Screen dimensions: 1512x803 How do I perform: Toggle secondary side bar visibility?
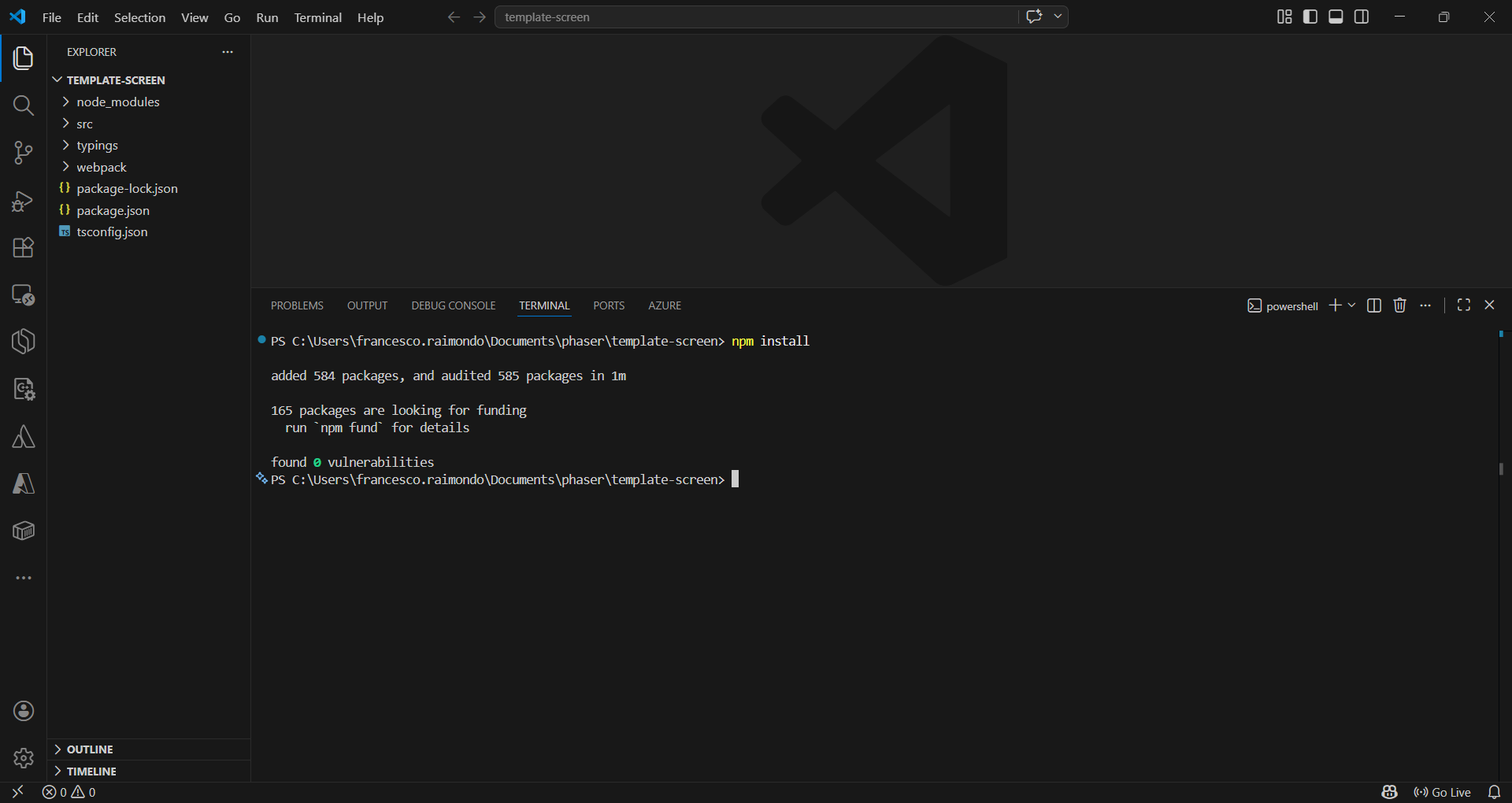[1362, 17]
